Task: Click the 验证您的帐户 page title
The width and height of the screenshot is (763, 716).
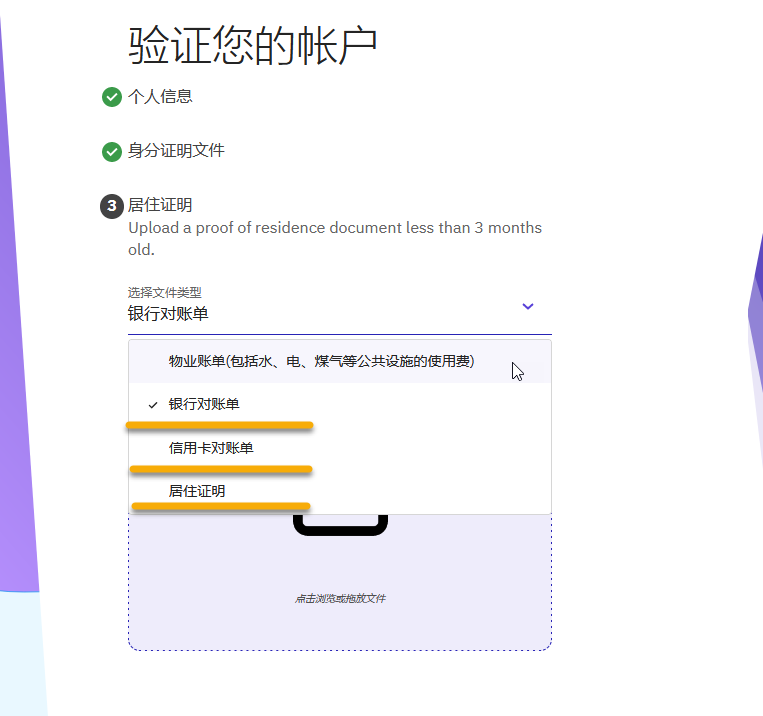Action: pos(253,46)
